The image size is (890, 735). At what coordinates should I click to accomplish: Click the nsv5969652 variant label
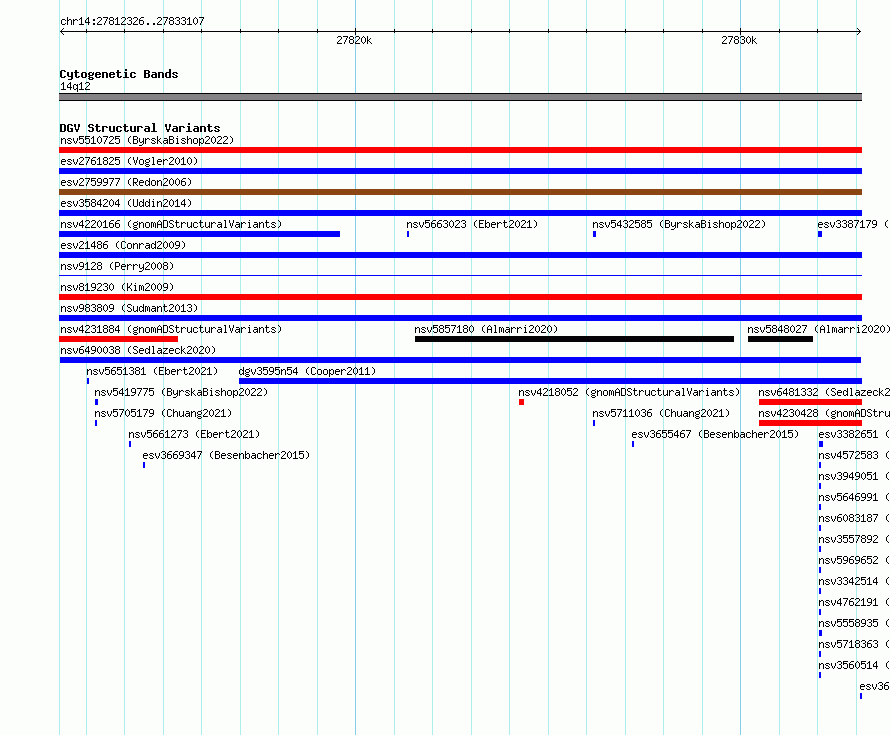point(854,560)
